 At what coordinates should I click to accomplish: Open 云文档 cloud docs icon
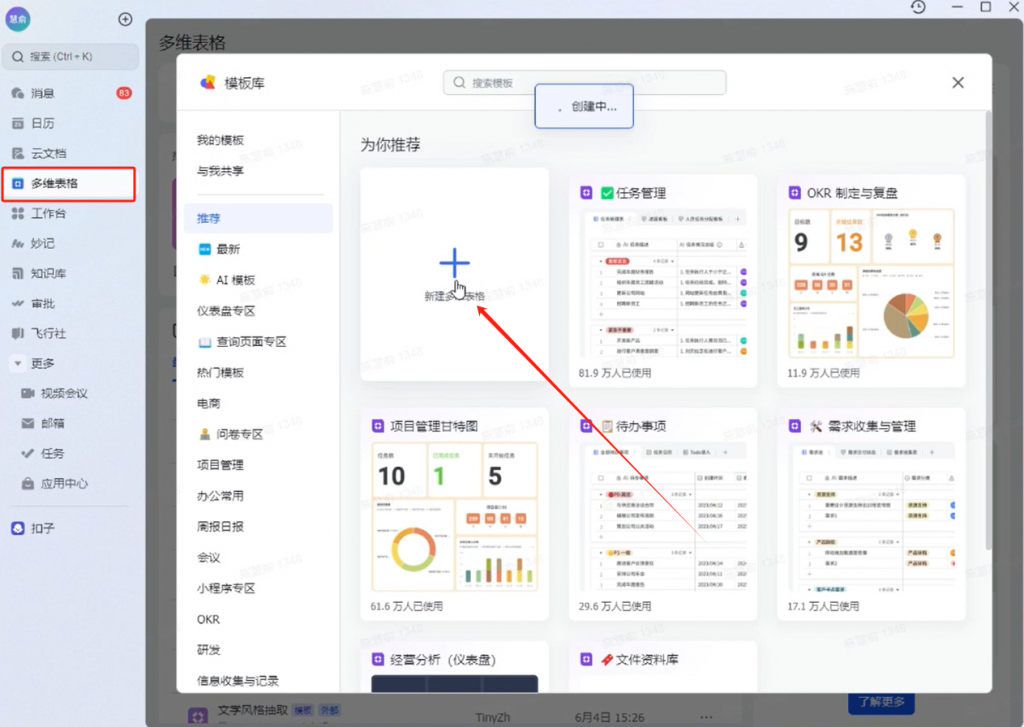point(18,153)
